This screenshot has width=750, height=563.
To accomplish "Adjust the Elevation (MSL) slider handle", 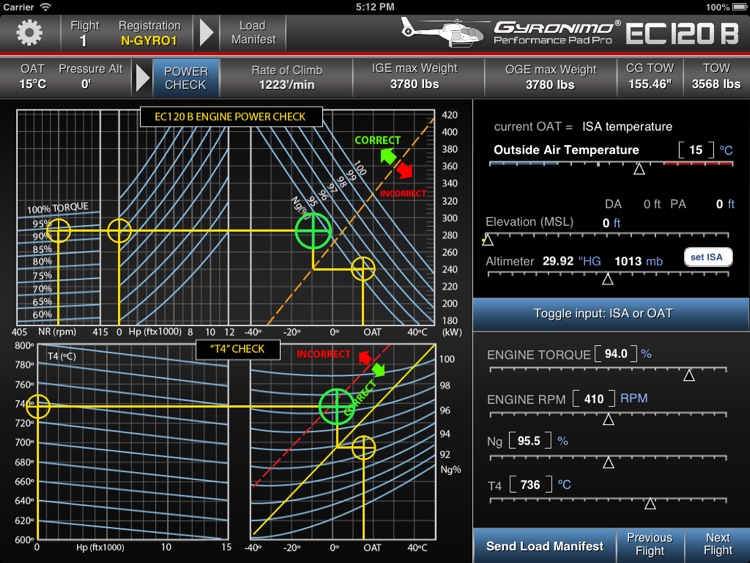I will 487,240.
